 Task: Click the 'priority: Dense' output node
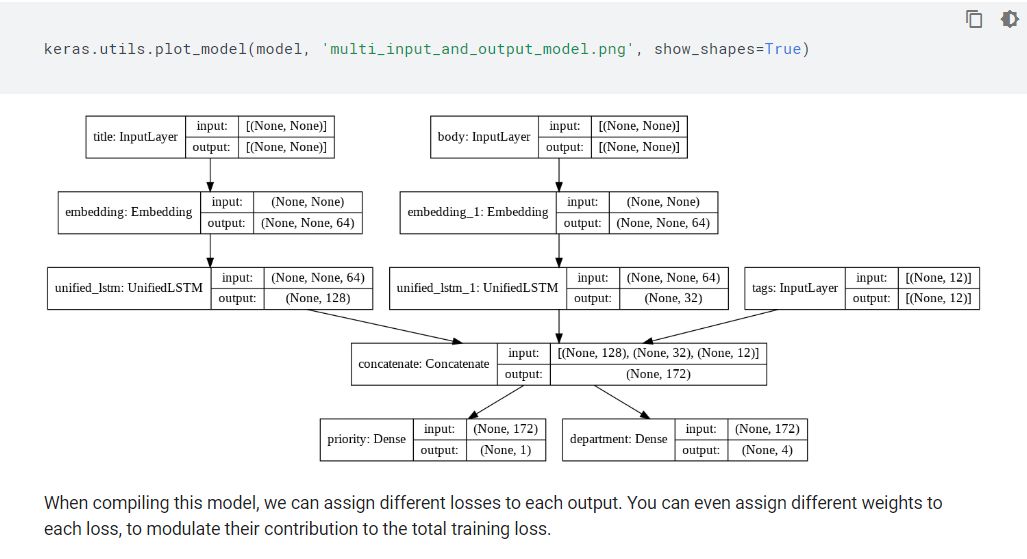pyautogui.click(x=366, y=439)
